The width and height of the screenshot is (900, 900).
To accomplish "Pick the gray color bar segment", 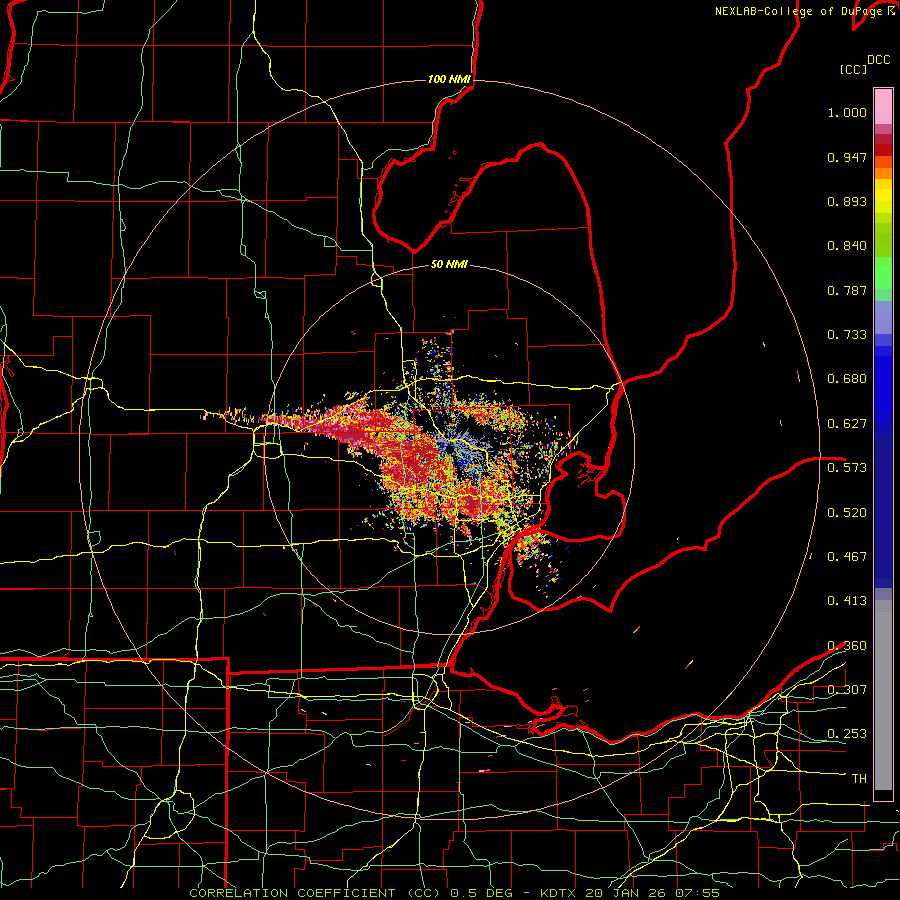I will click(x=883, y=695).
